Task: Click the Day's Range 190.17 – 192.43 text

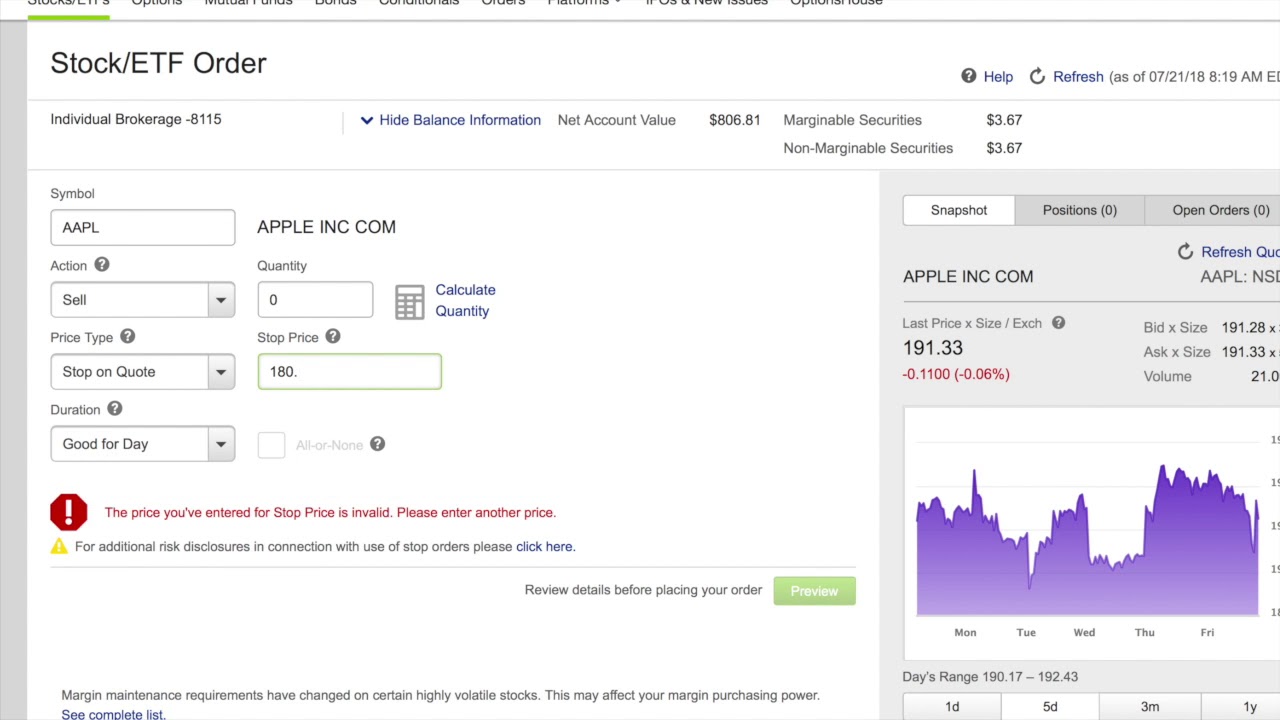Action: (x=990, y=676)
